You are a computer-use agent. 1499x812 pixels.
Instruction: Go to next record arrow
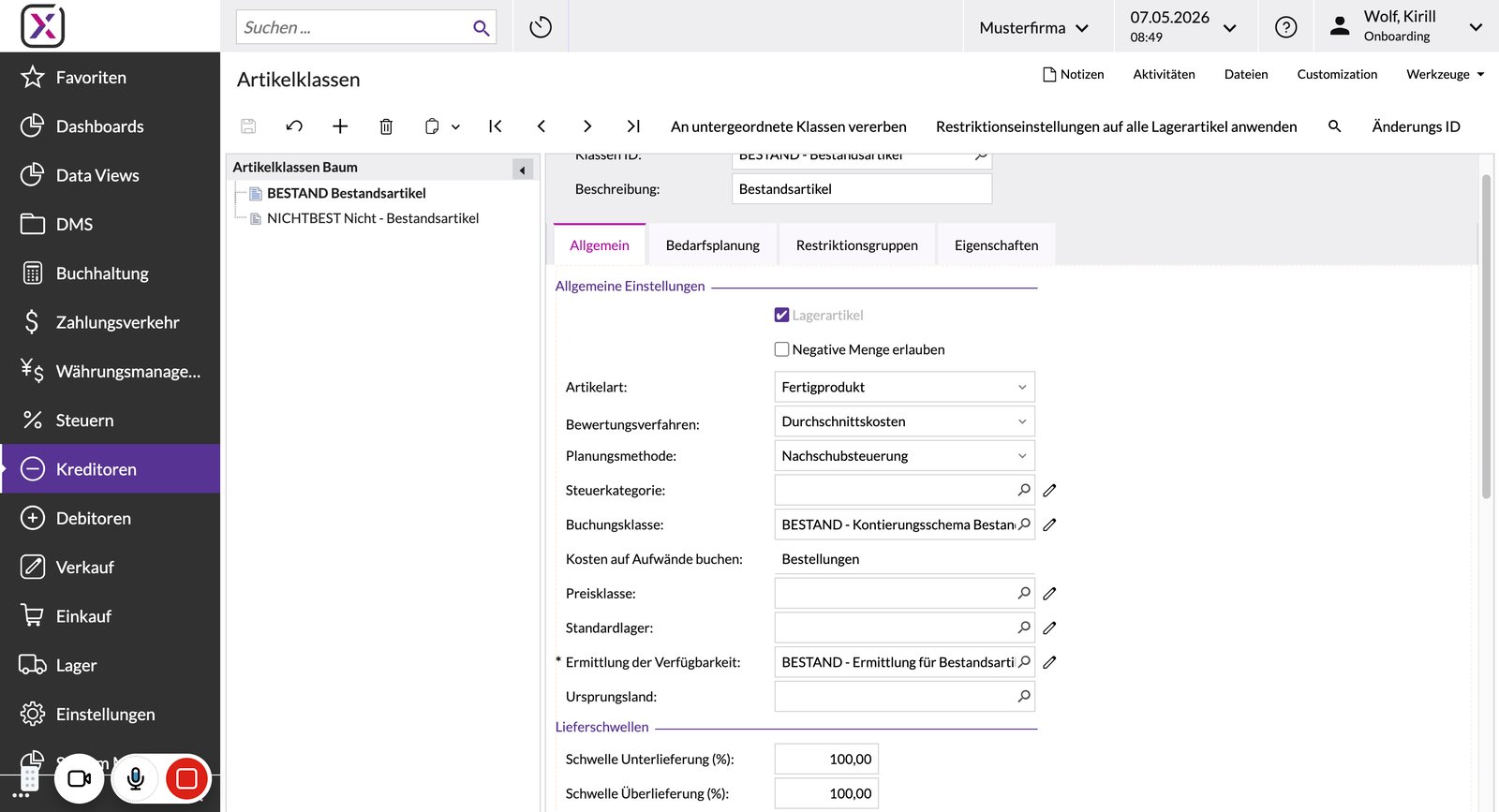click(x=587, y=126)
